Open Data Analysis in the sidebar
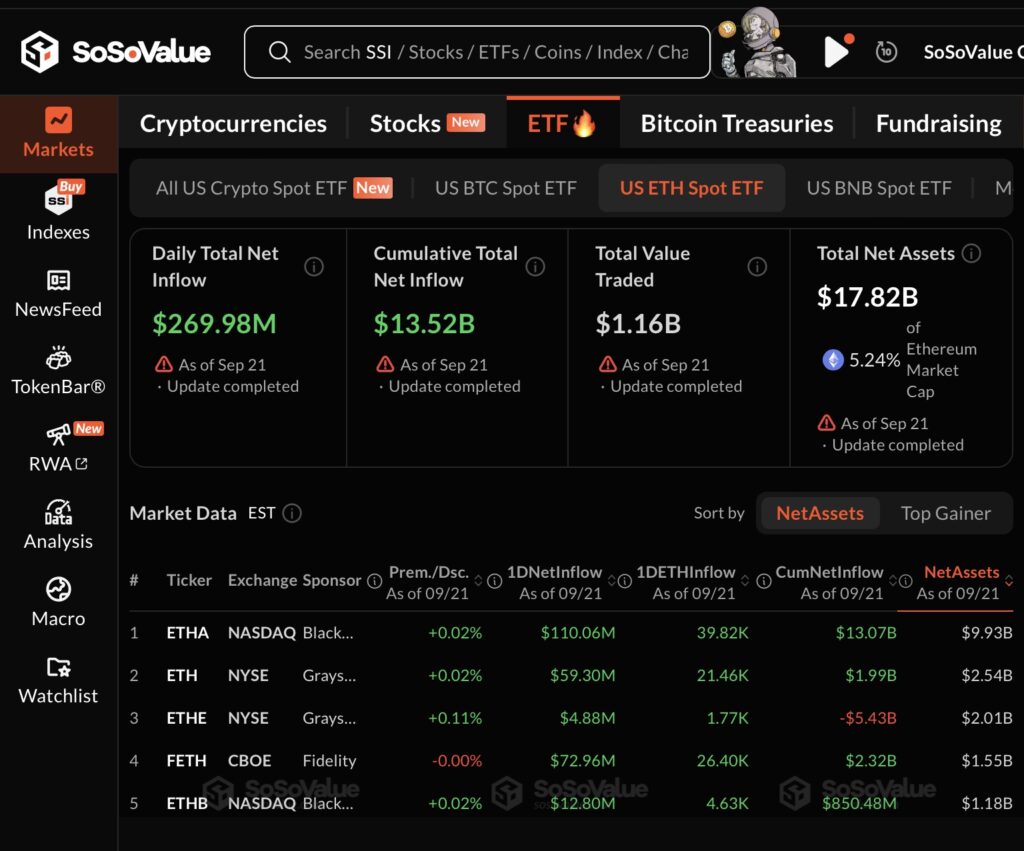This screenshot has width=1024, height=851. tap(59, 526)
